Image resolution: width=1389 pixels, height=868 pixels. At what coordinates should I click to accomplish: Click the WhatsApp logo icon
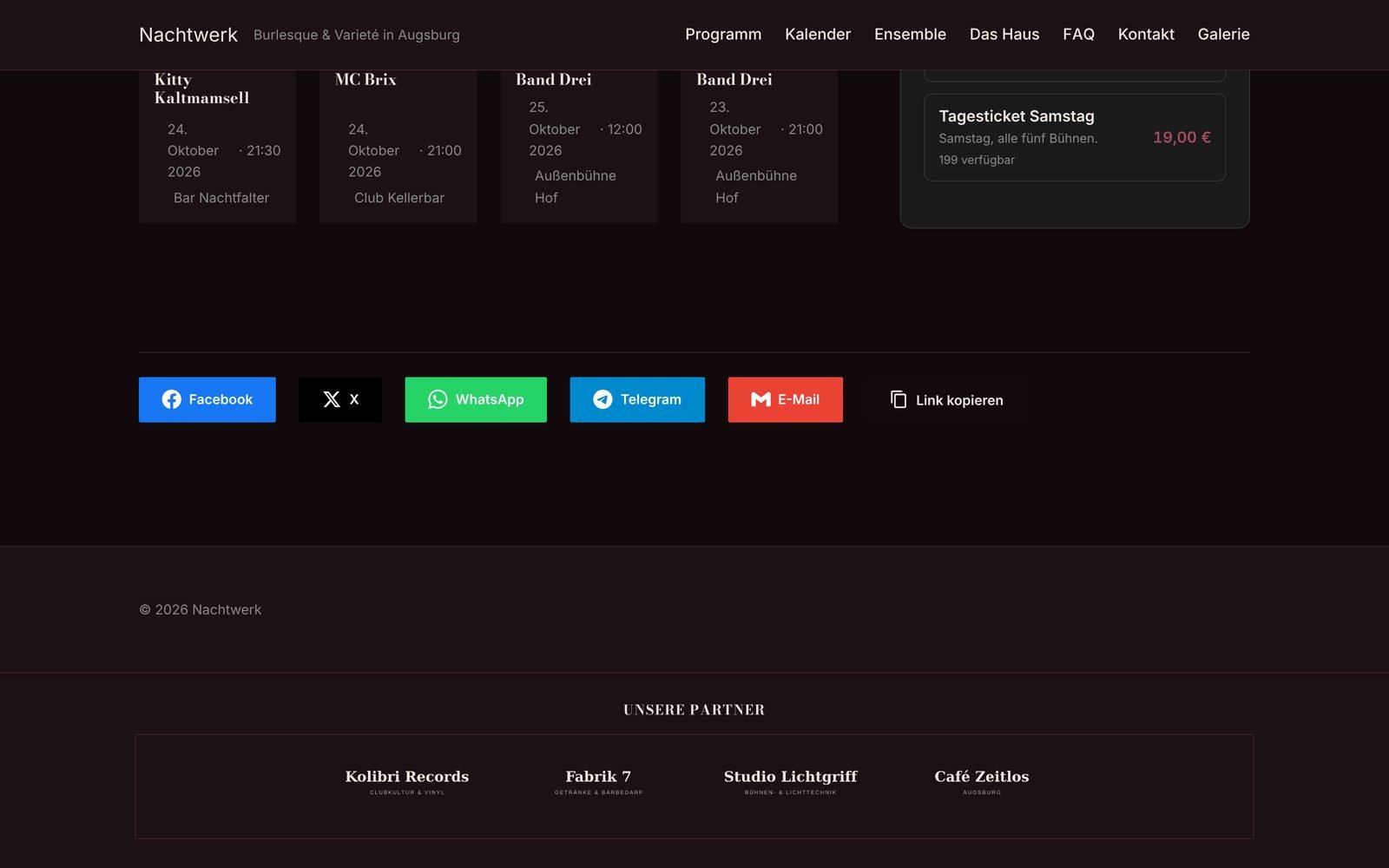click(438, 399)
